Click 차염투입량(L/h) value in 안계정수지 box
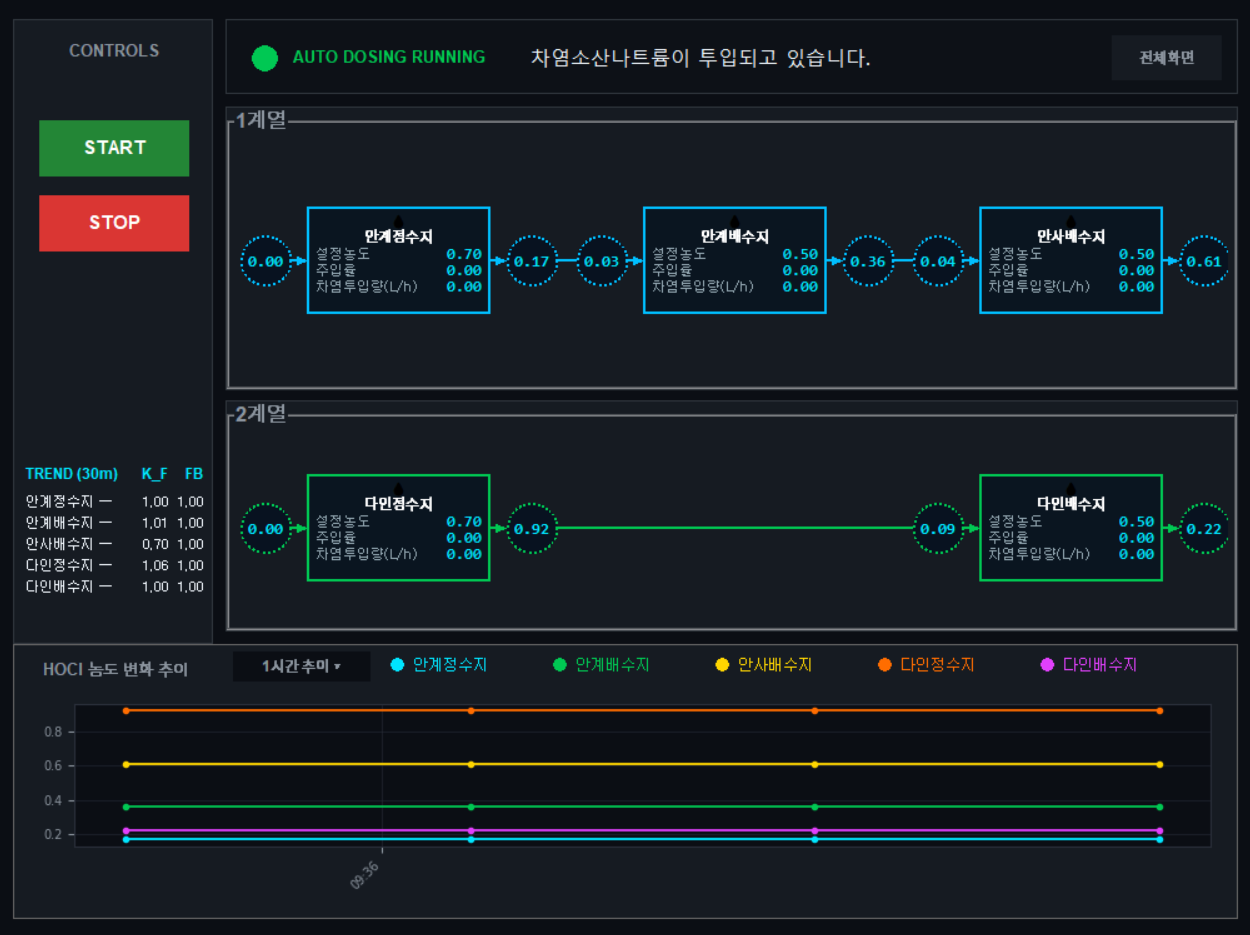This screenshot has height=935, width=1250. coord(464,286)
